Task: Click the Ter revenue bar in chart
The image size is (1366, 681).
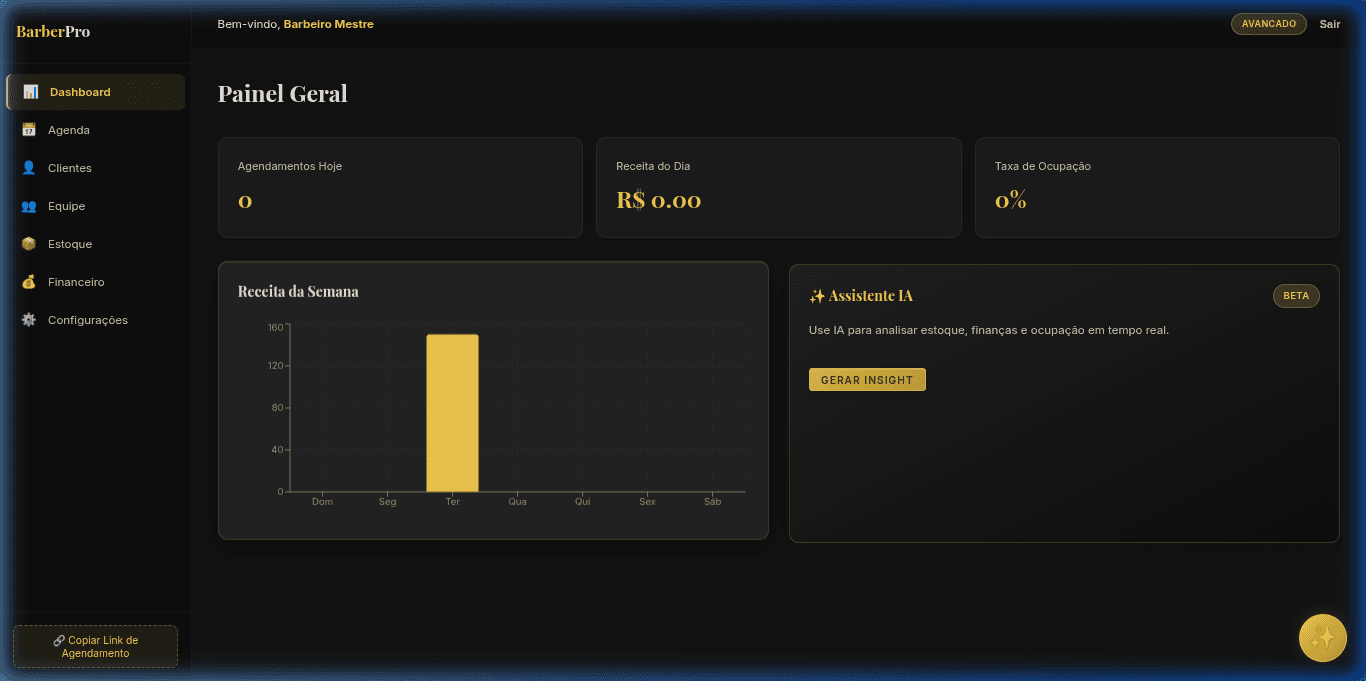Action: [452, 413]
